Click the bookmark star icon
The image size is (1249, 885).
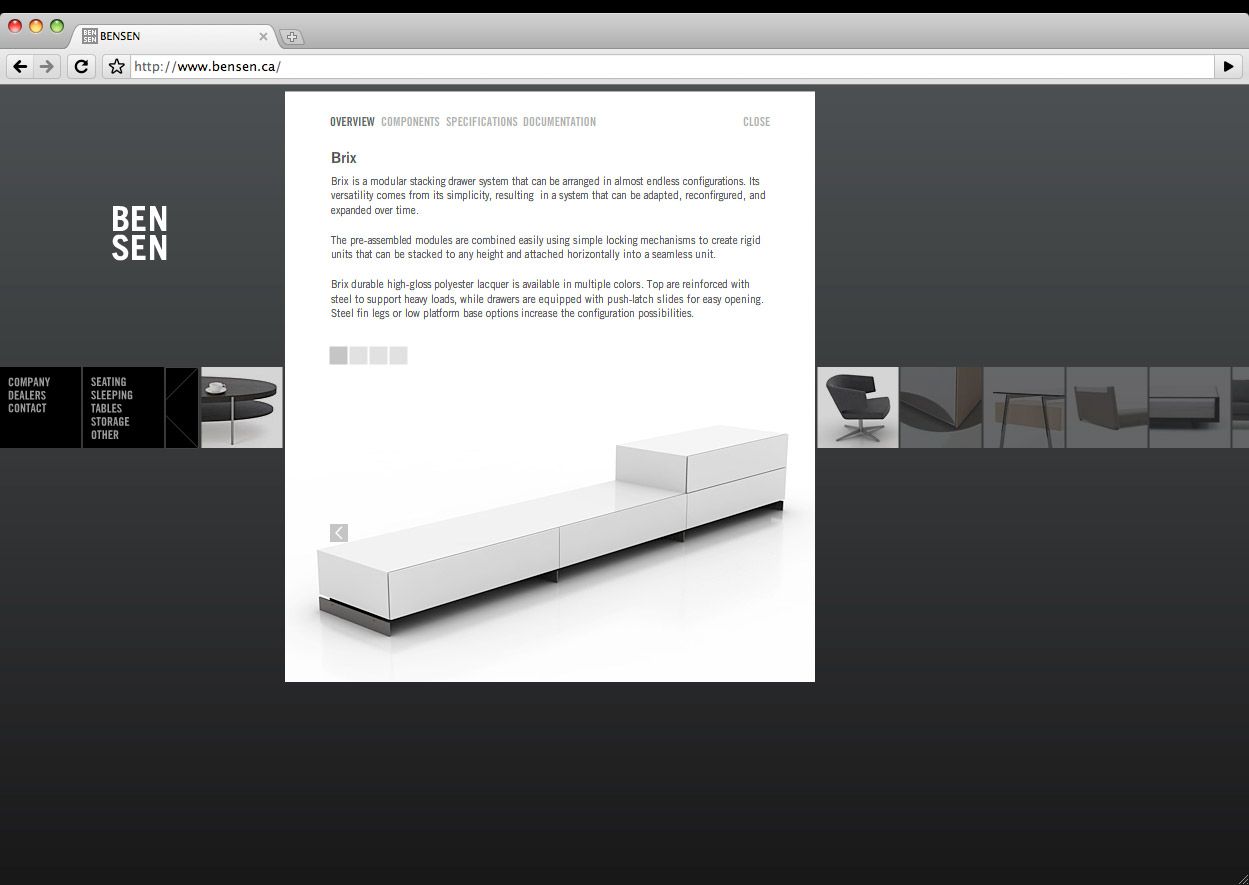(116, 66)
